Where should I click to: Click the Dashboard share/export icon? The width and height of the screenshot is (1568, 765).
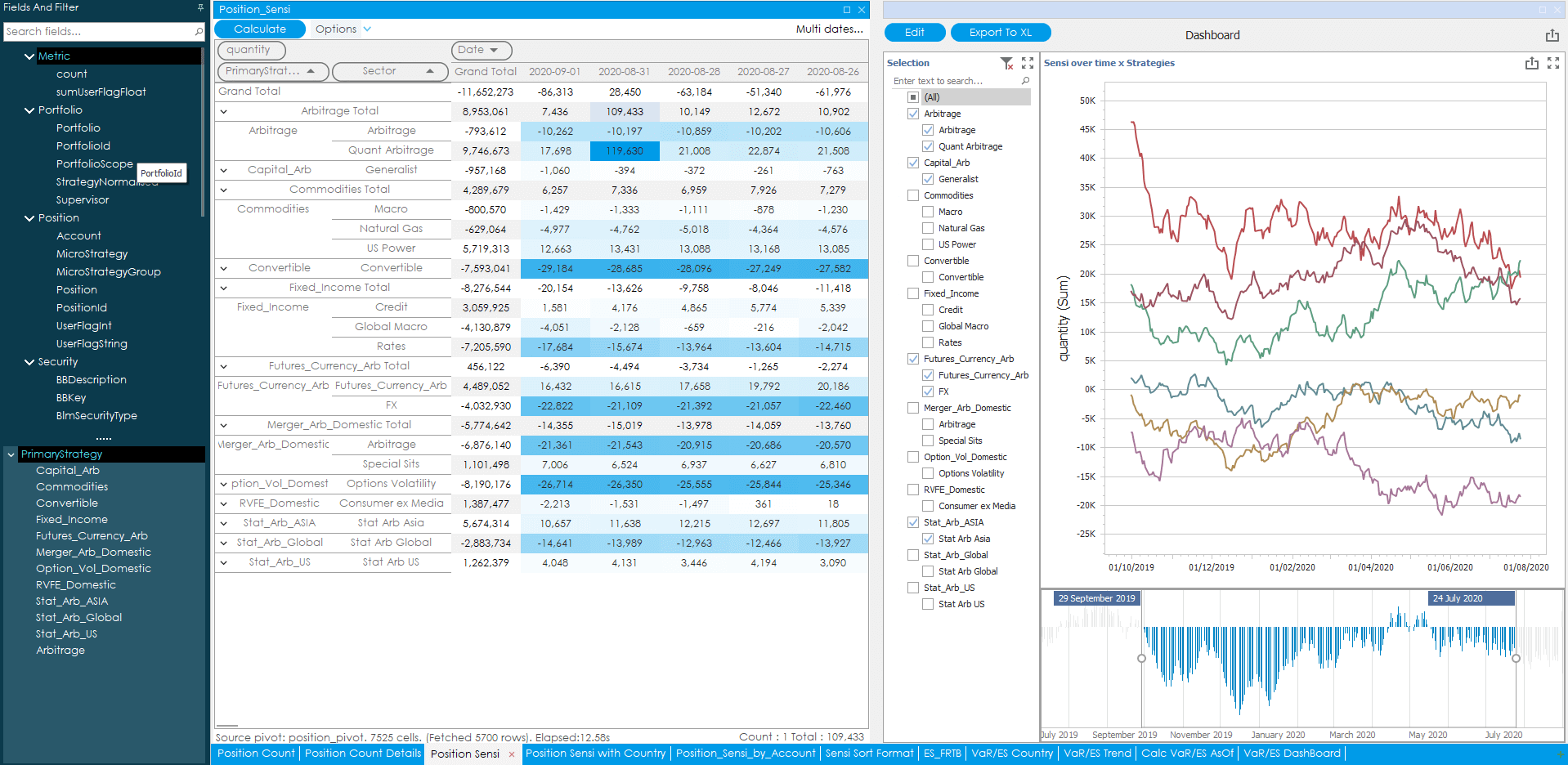tap(1552, 35)
